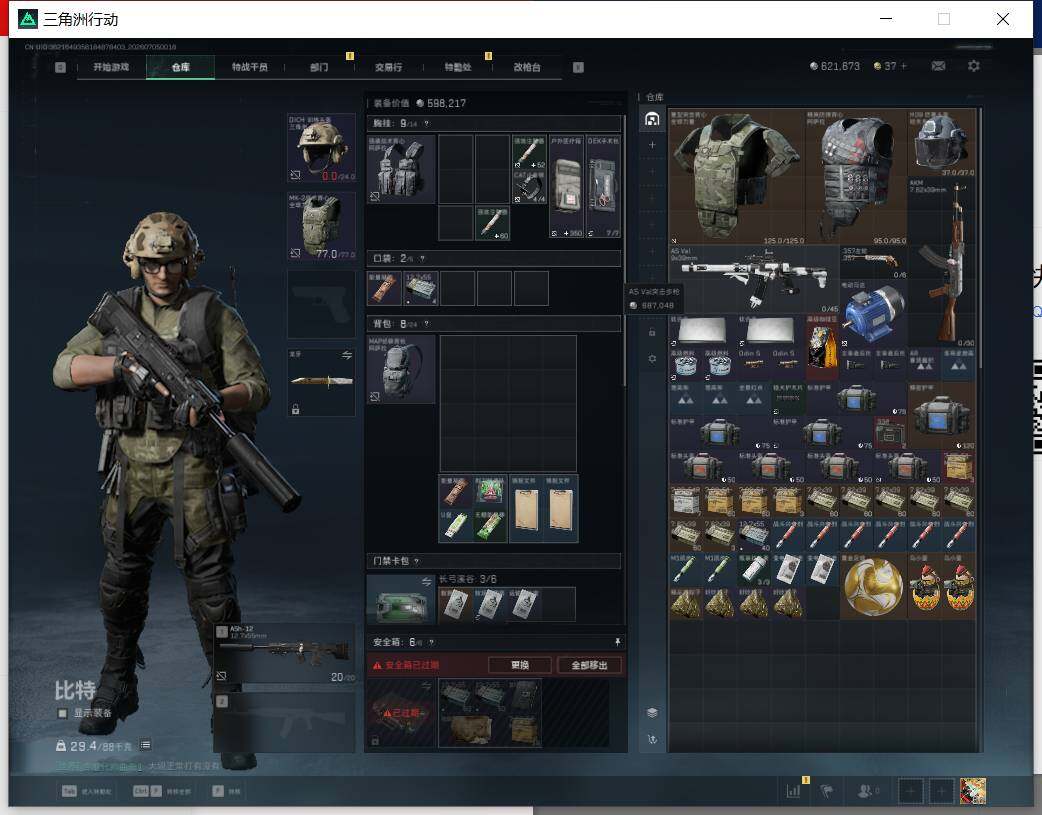
Task: Click the 全部移出 button
Action: click(x=589, y=665)
